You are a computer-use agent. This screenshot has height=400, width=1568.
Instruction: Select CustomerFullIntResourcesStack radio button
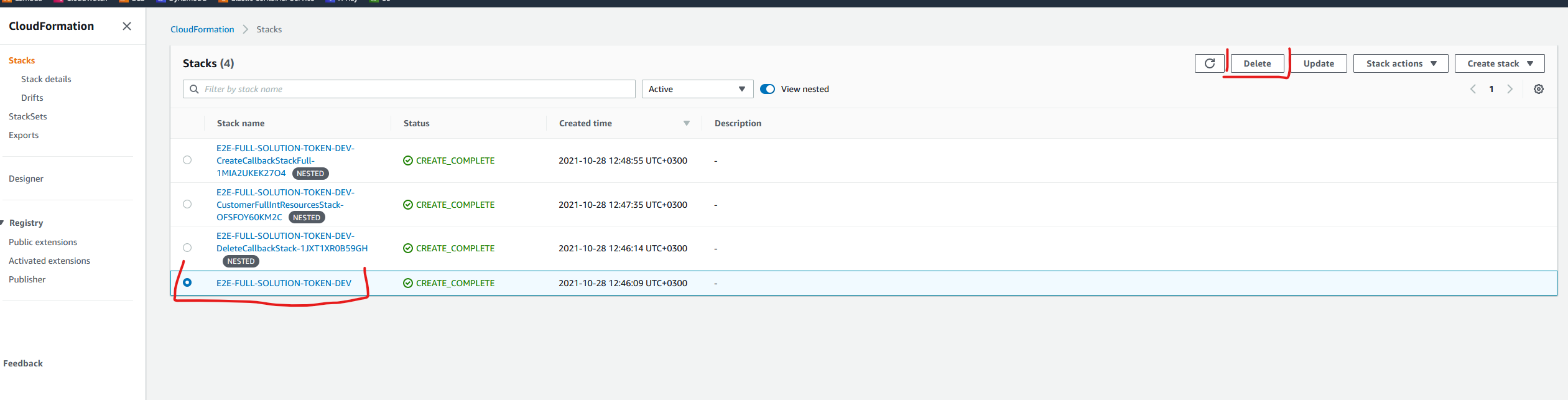point(187,204)
